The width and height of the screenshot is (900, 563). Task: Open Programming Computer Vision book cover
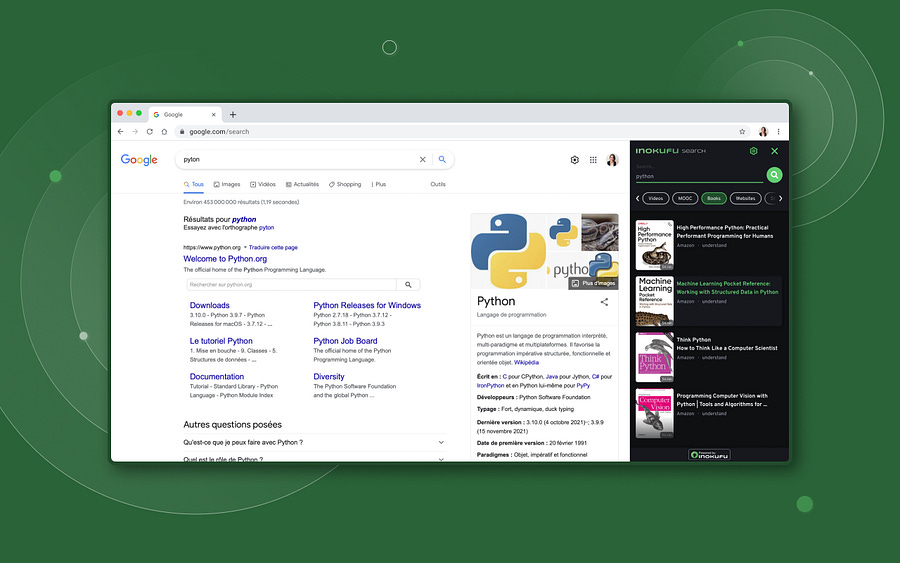pyautogui.click(x=654, y=413)
